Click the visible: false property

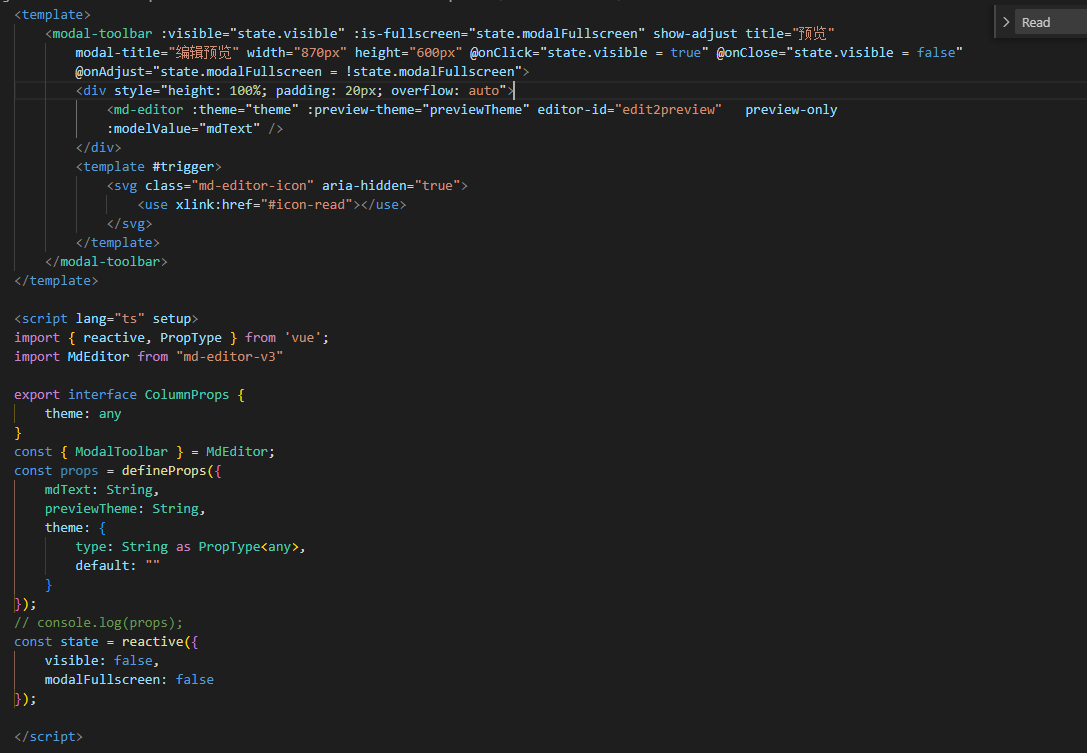(x=103, y=660)
